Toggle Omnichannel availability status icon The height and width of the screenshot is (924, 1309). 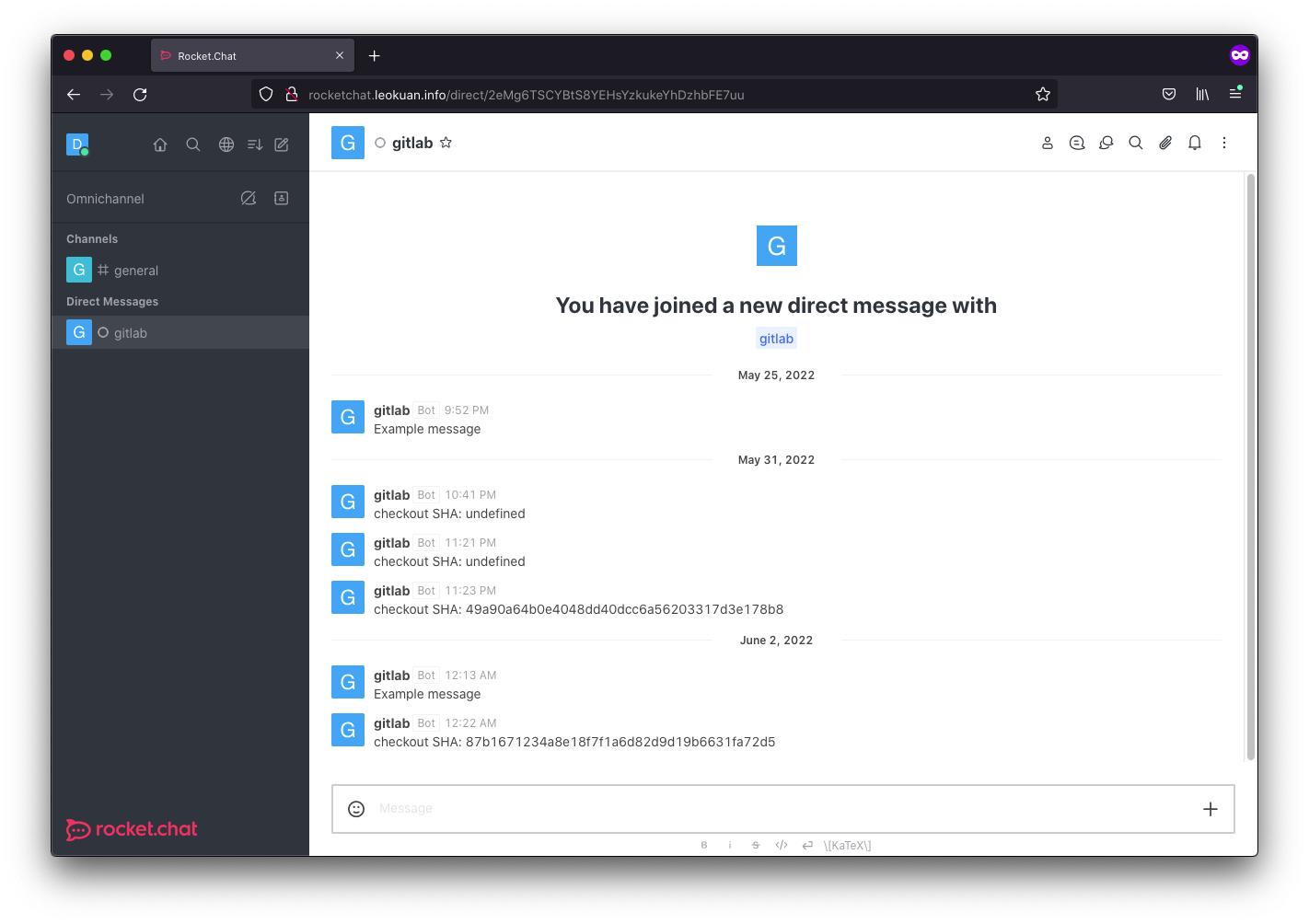tap(249, 198)
